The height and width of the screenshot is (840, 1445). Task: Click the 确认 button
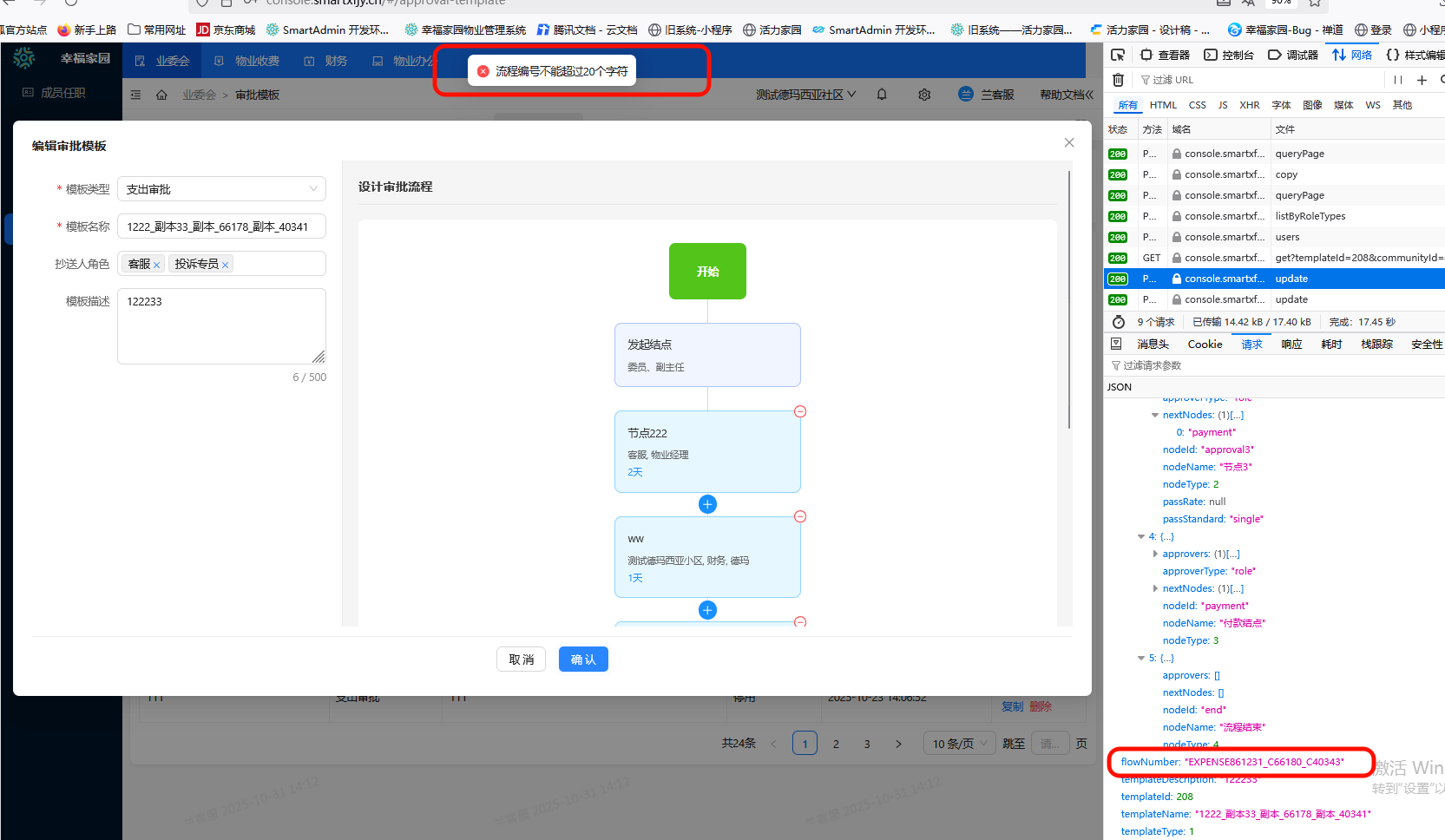point(583,660)
